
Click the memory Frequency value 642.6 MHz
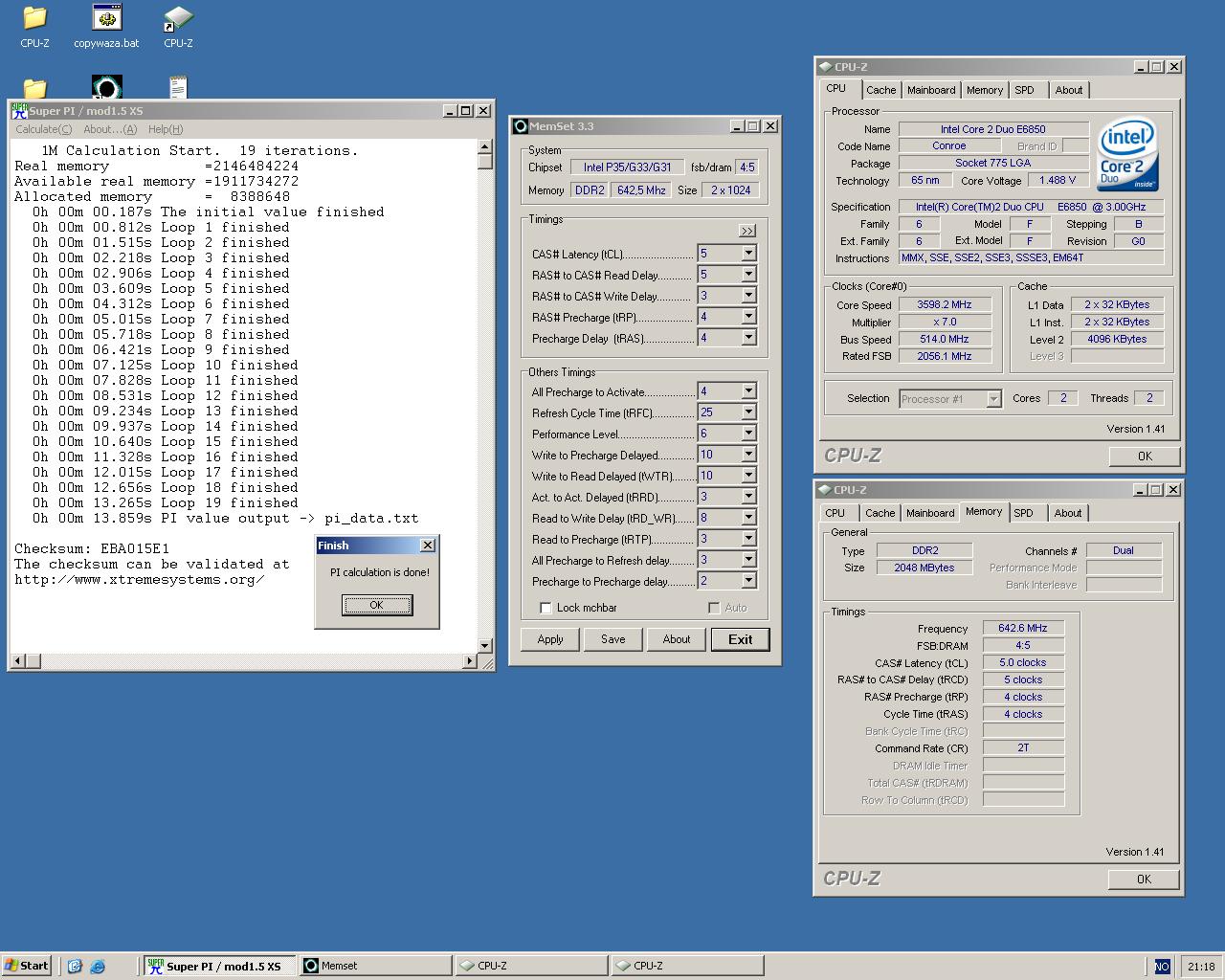pos(1023,628)
